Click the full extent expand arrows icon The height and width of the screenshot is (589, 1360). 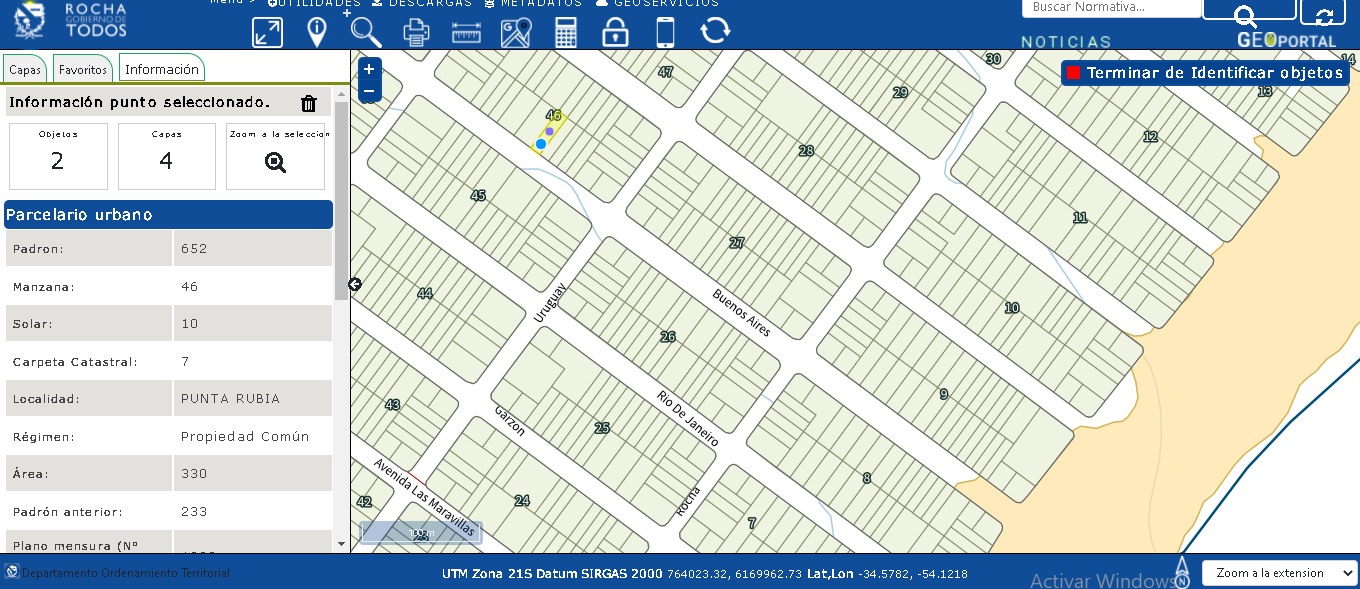point(267,32)
